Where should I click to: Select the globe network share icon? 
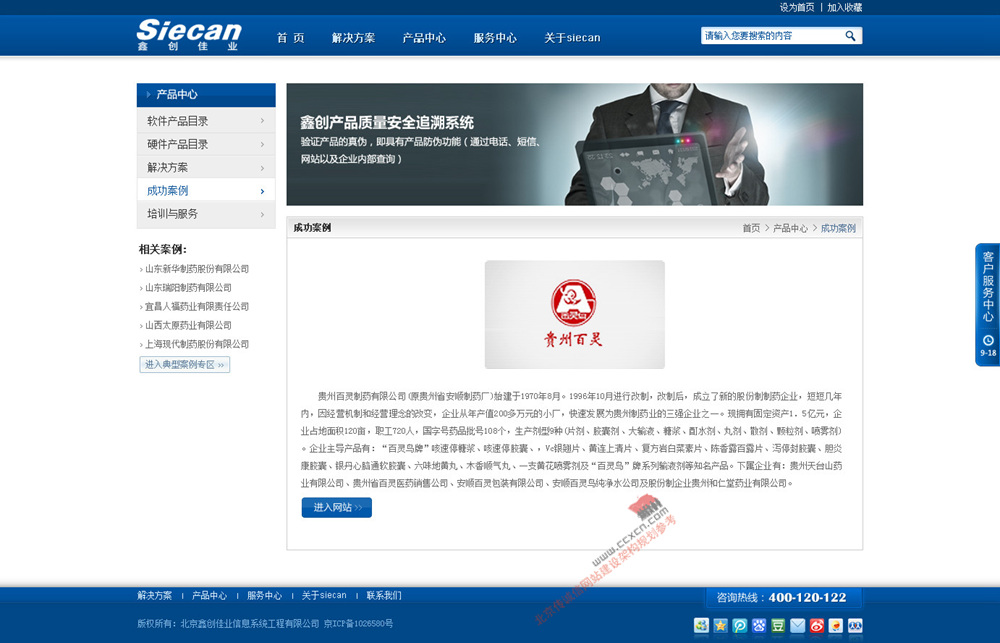(x=701, y=625)
